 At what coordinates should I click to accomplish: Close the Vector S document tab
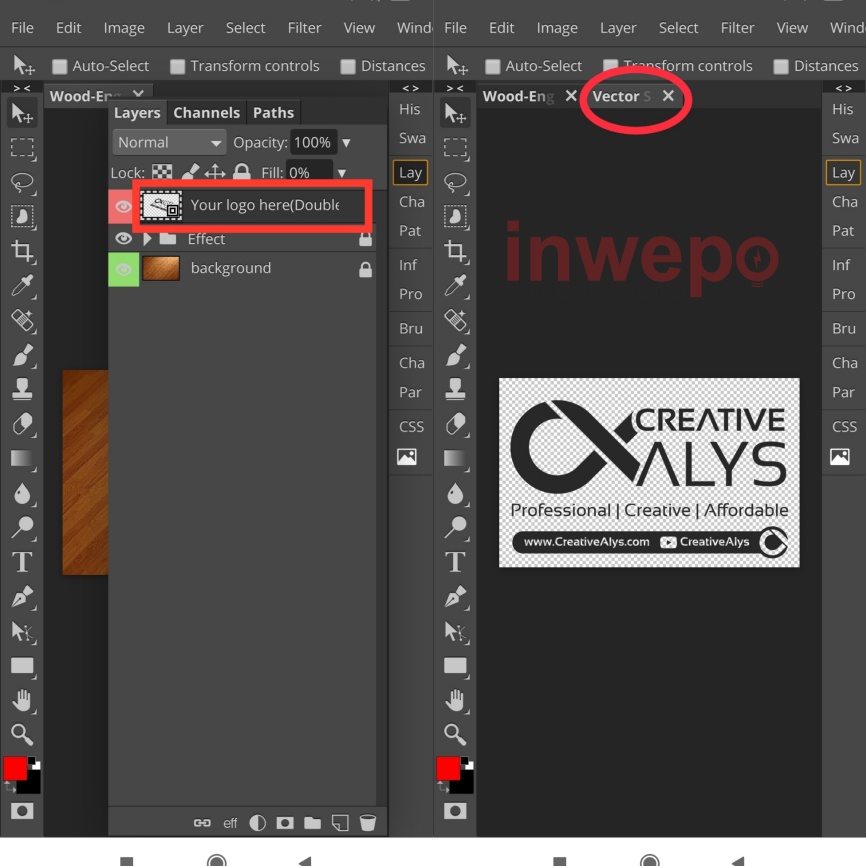[x=668, y=96]
